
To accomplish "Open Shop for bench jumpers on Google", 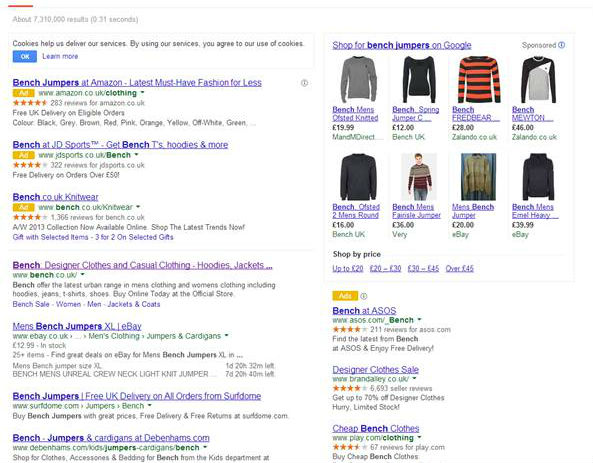I will pos(402,45).
